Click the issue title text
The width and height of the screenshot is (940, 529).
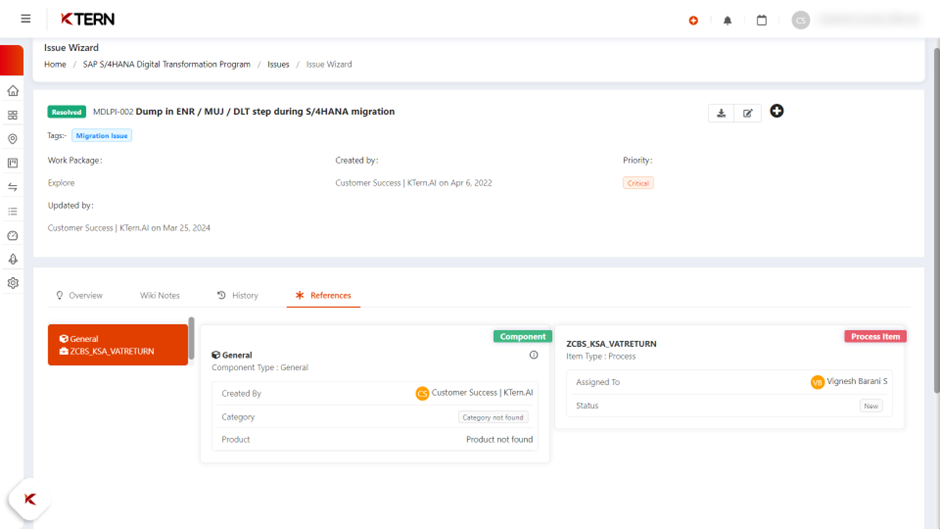pos(265,112)
